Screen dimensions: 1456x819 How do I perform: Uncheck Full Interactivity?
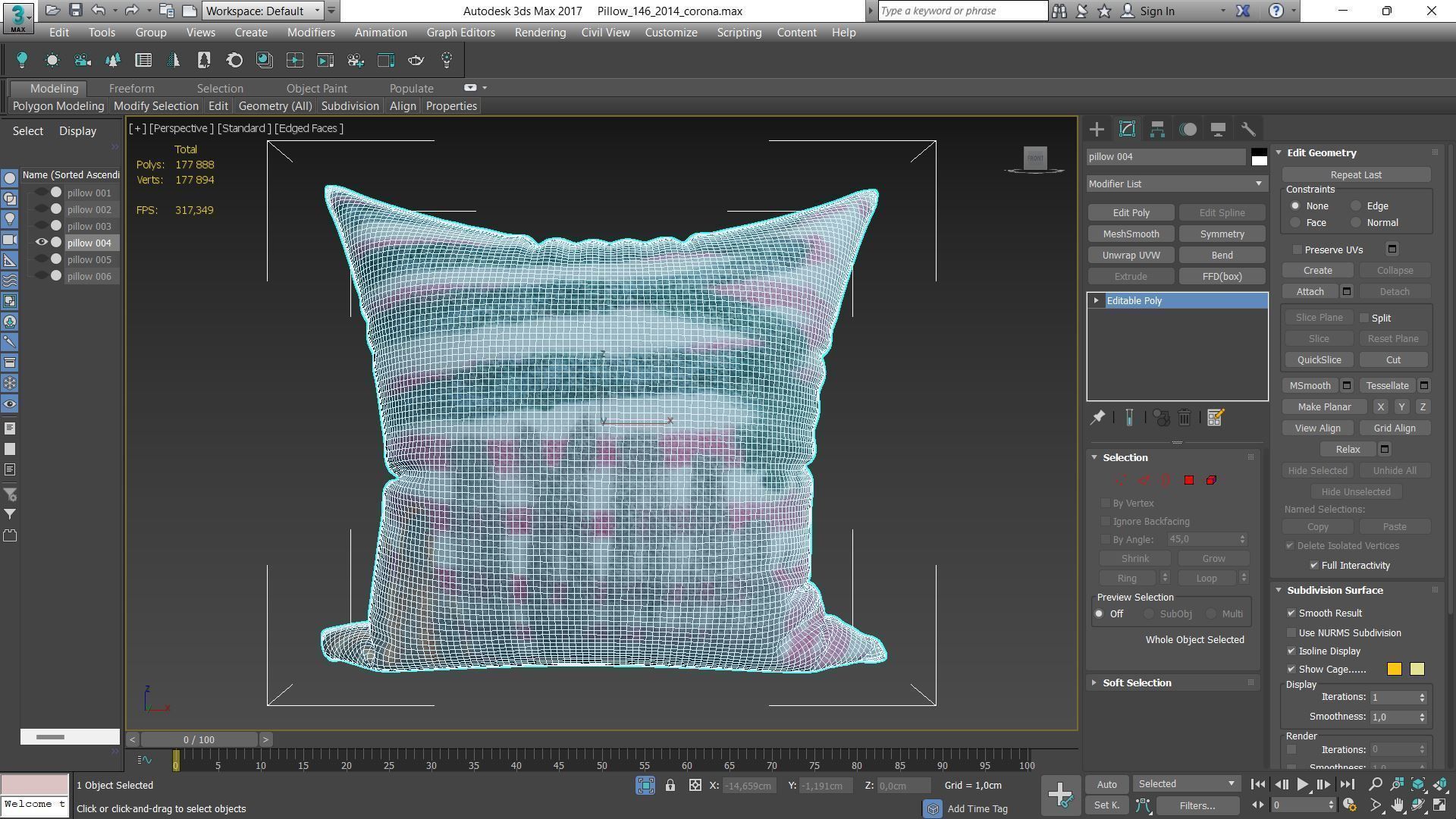1314,566
